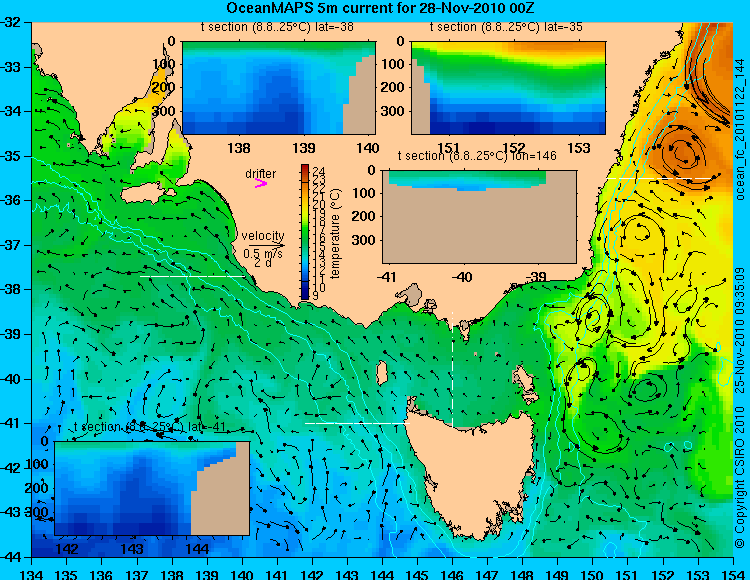750x580 pixels.
Task: Open the lat=-41 temperature section inset
Action: (152, 488)
